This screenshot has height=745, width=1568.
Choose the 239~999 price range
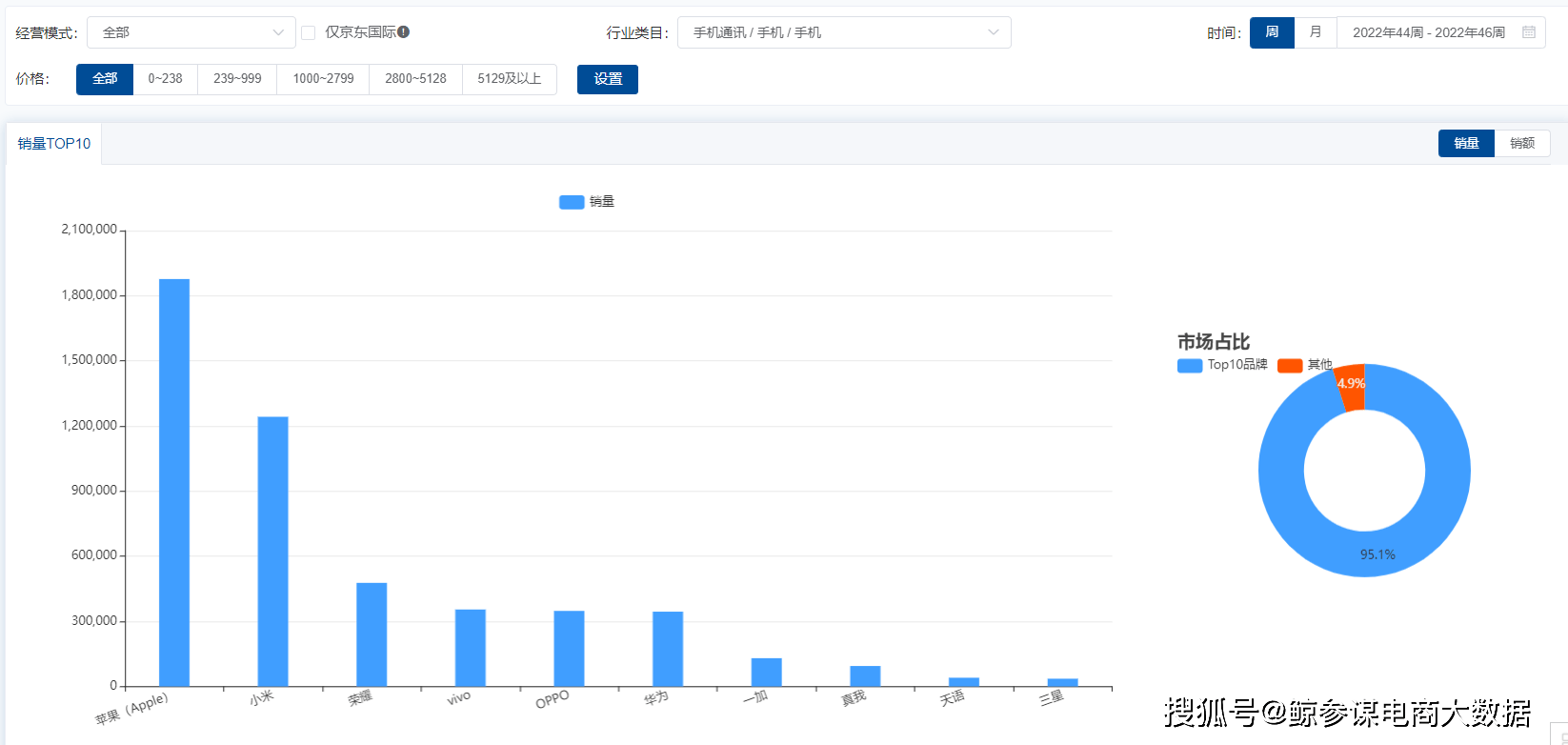[237, 79]
